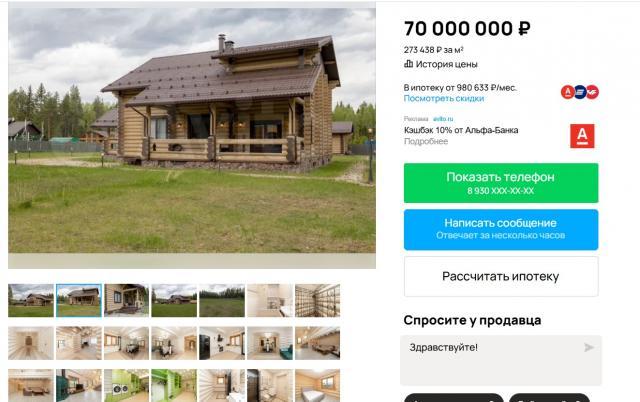The height and width of the screenshot is (402, 640).
Task: Open Посмотреть скидки link
Action: 444,98
